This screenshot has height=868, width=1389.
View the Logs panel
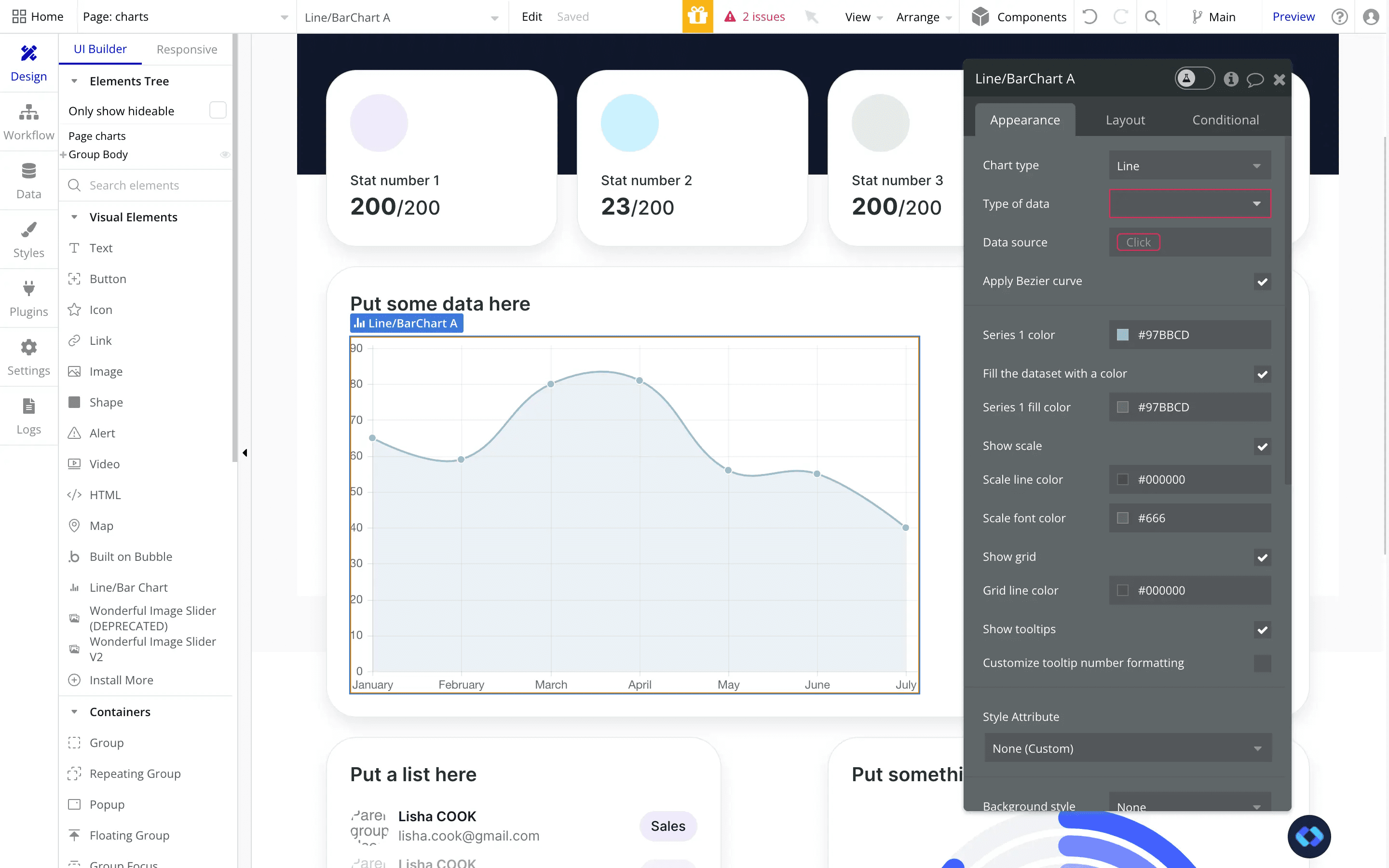(x=29, y=415)
